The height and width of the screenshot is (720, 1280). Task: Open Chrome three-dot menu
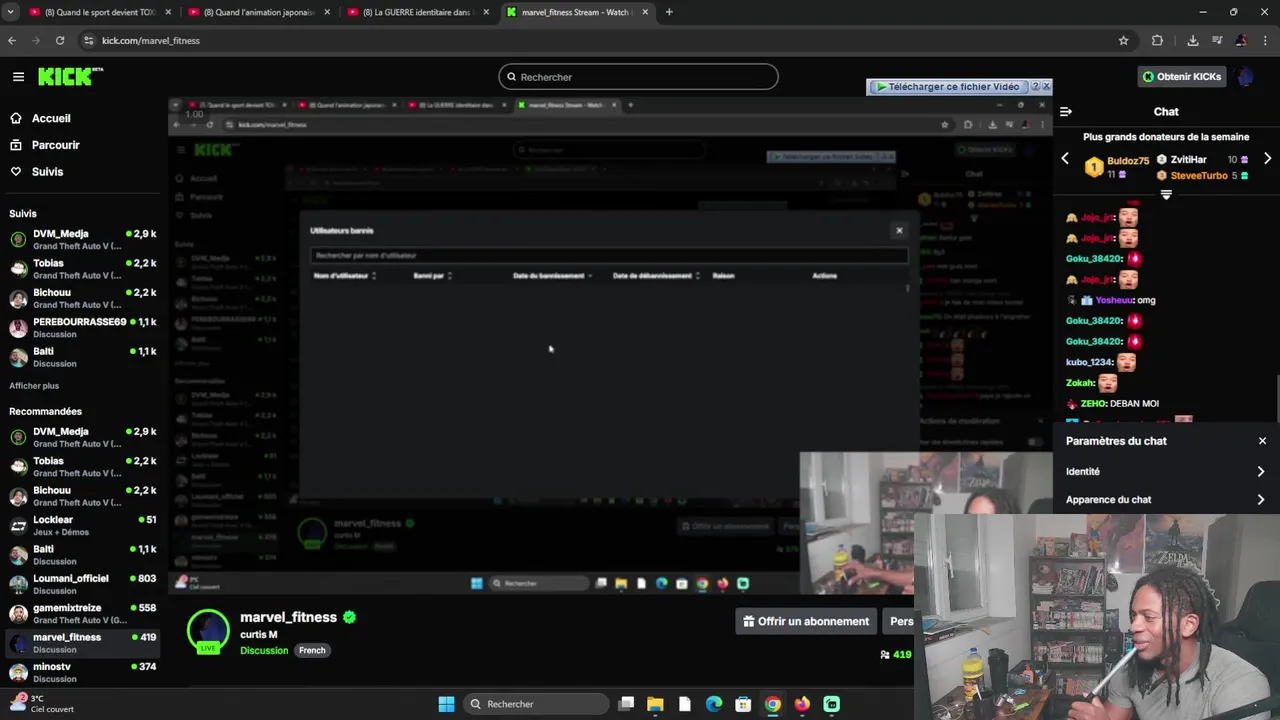[1266, 40]
